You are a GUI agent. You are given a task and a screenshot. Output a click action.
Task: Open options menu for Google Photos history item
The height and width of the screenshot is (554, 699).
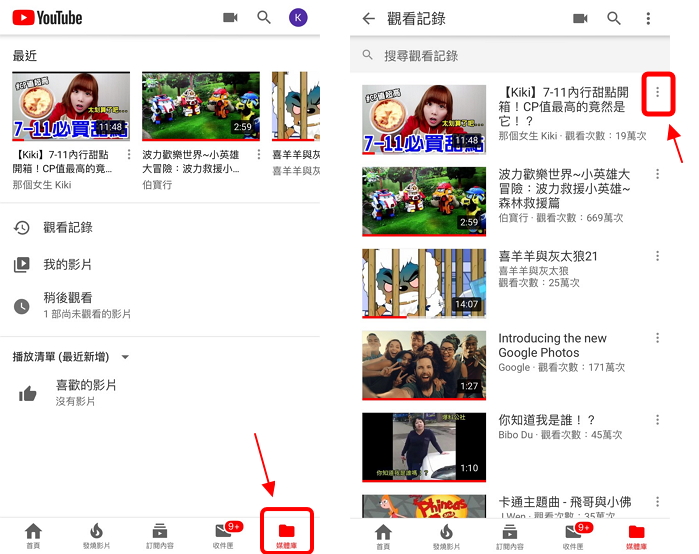(658, 338)
